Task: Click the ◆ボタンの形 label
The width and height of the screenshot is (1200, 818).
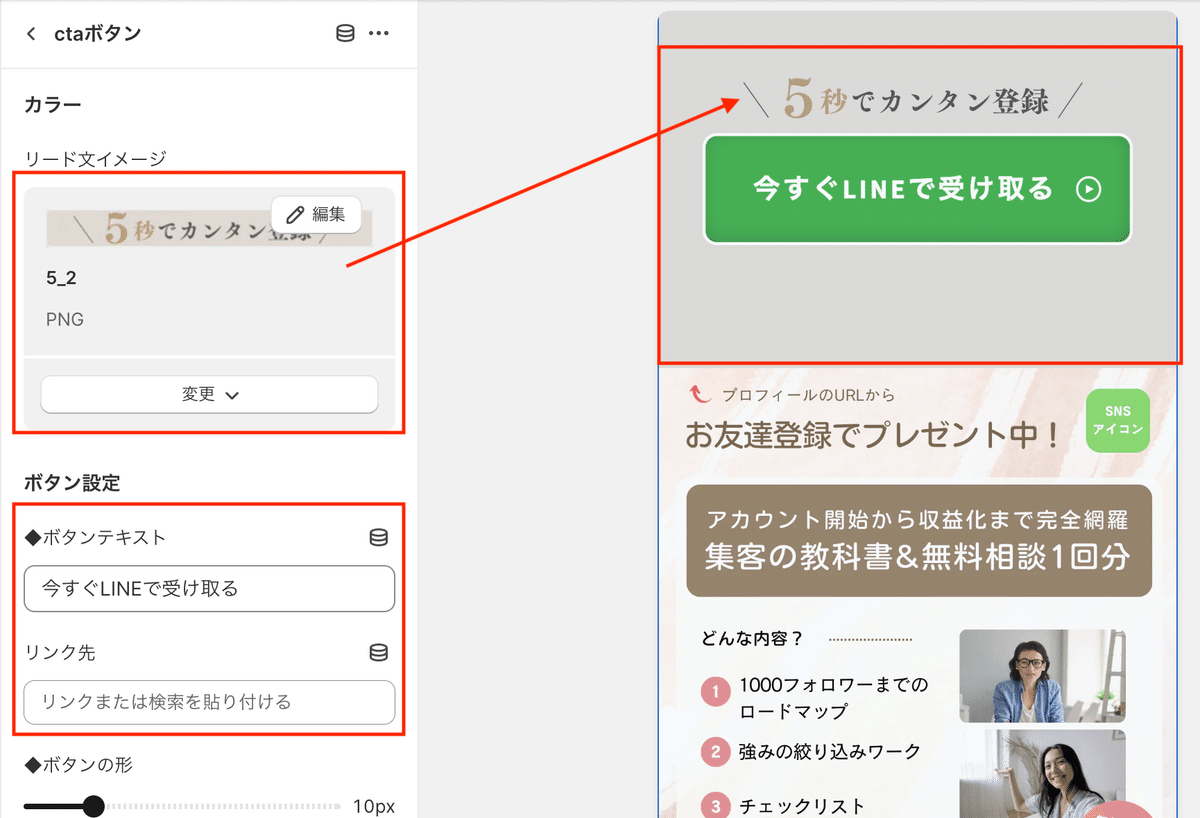Action: [78, 765]
